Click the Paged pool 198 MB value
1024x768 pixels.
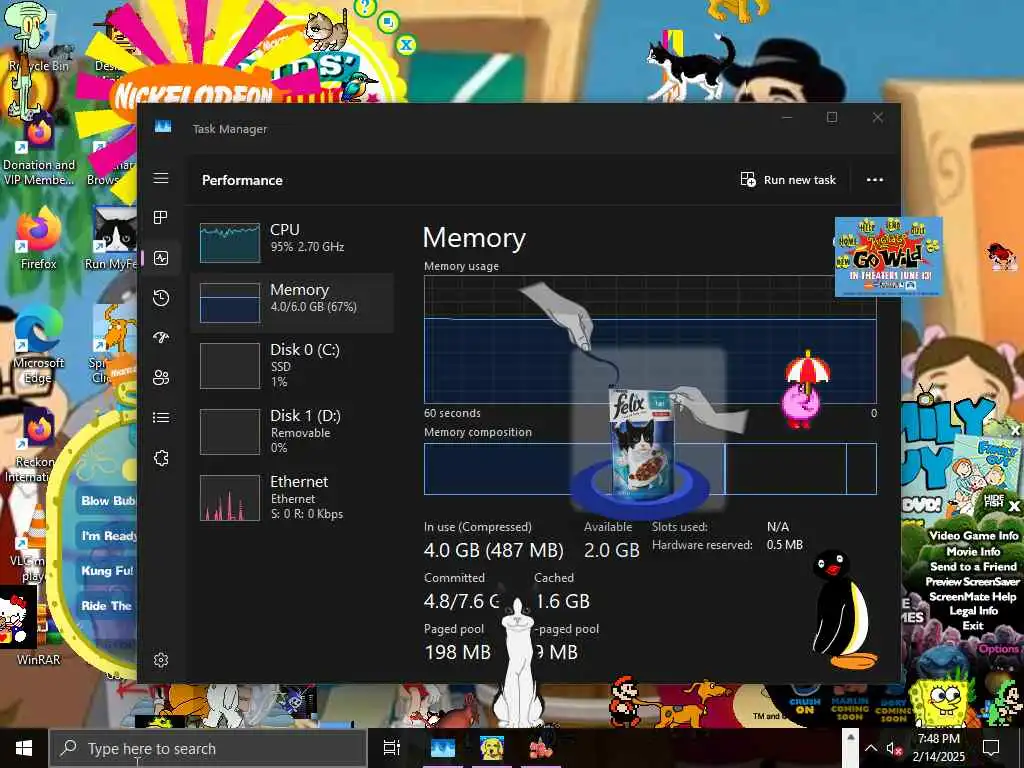(x=457, y=652)
